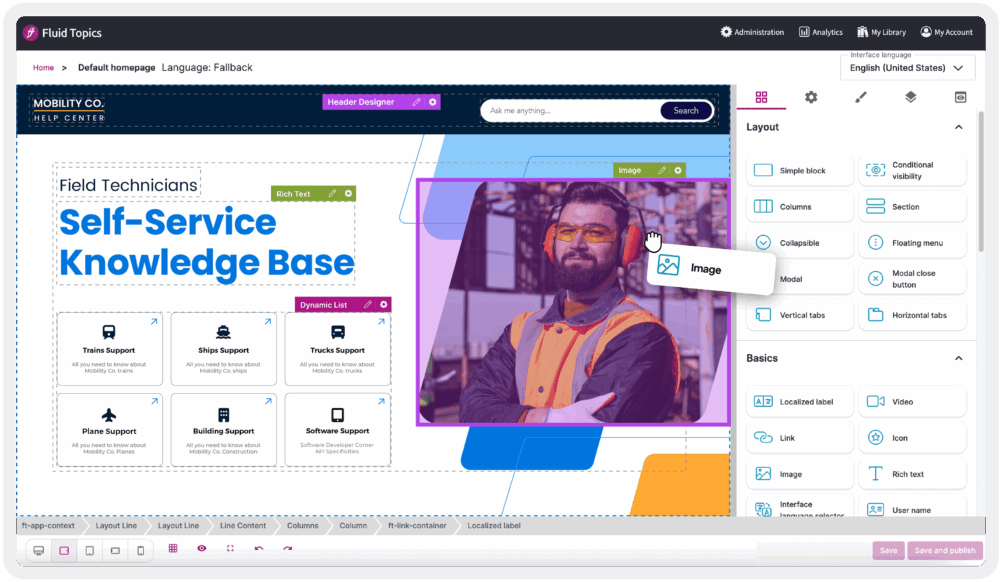Switch to desktop preview mode

pyautogui.click(x=38, y=550)
